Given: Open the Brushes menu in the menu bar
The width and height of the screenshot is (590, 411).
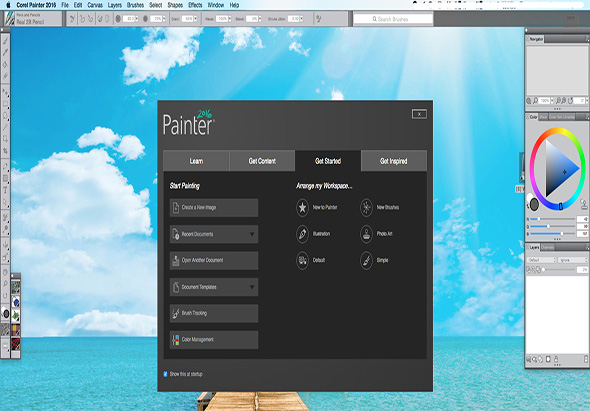Looking at the screenshot, I should click(x=135, y=5).
